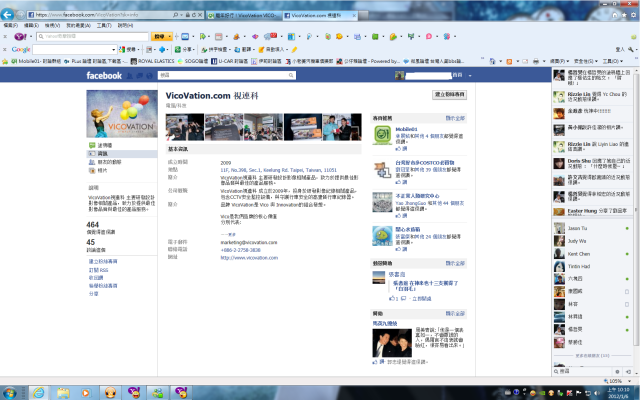This screenshot has height=400, width=640.
Task: Open the Google toolbar search box dropdown
Action: pyautogui.click(x=113, y=49)
